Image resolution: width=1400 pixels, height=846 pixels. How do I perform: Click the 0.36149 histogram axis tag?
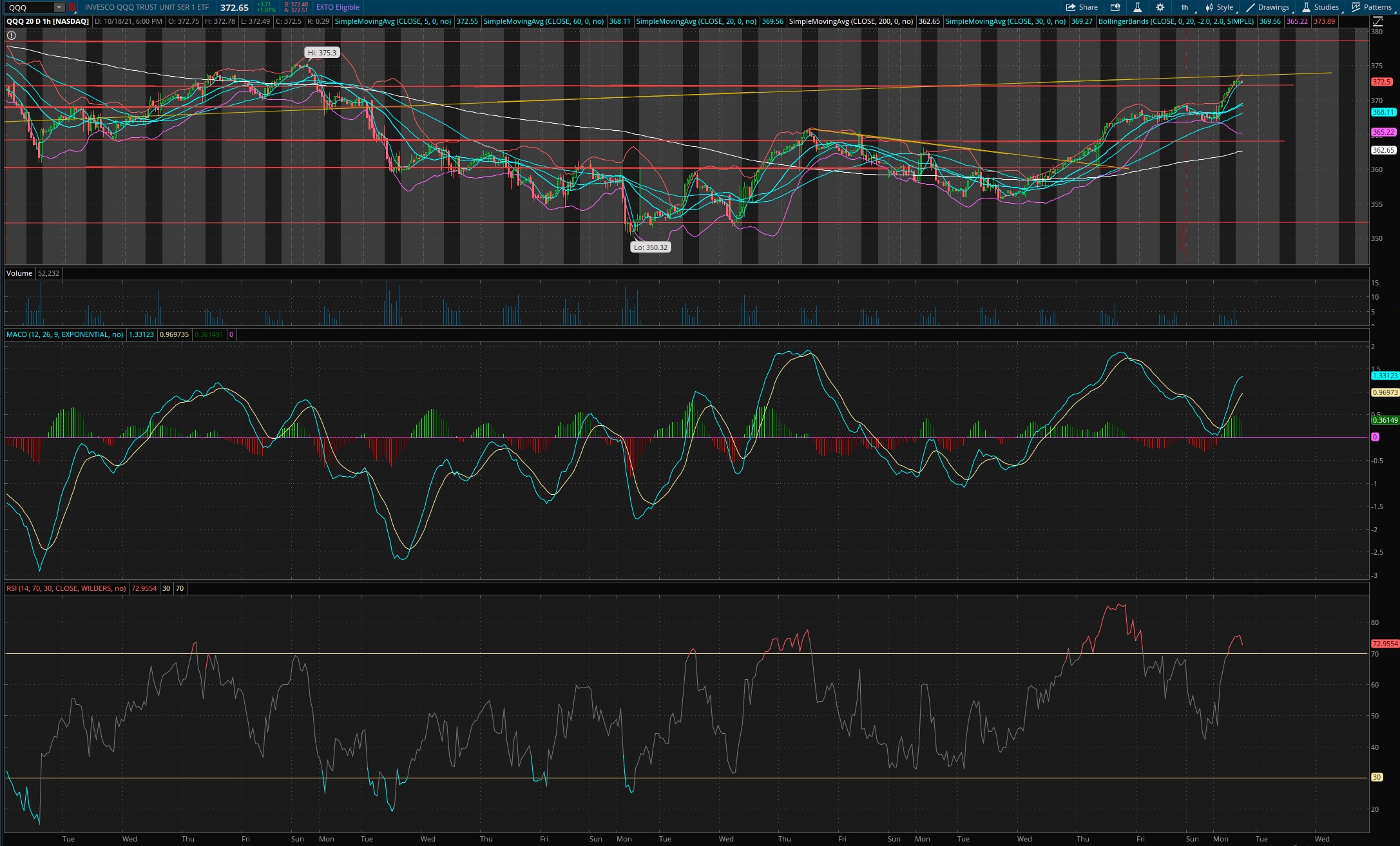click(1385, 420)
